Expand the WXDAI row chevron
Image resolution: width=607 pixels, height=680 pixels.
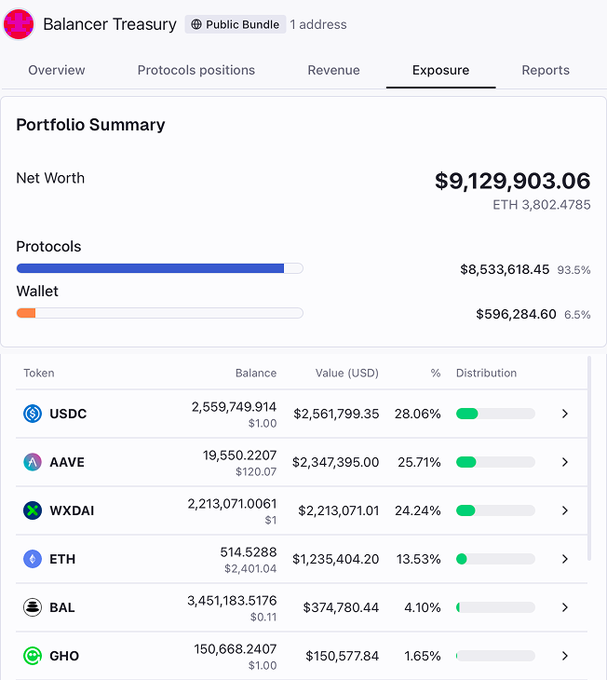point(565,510)
